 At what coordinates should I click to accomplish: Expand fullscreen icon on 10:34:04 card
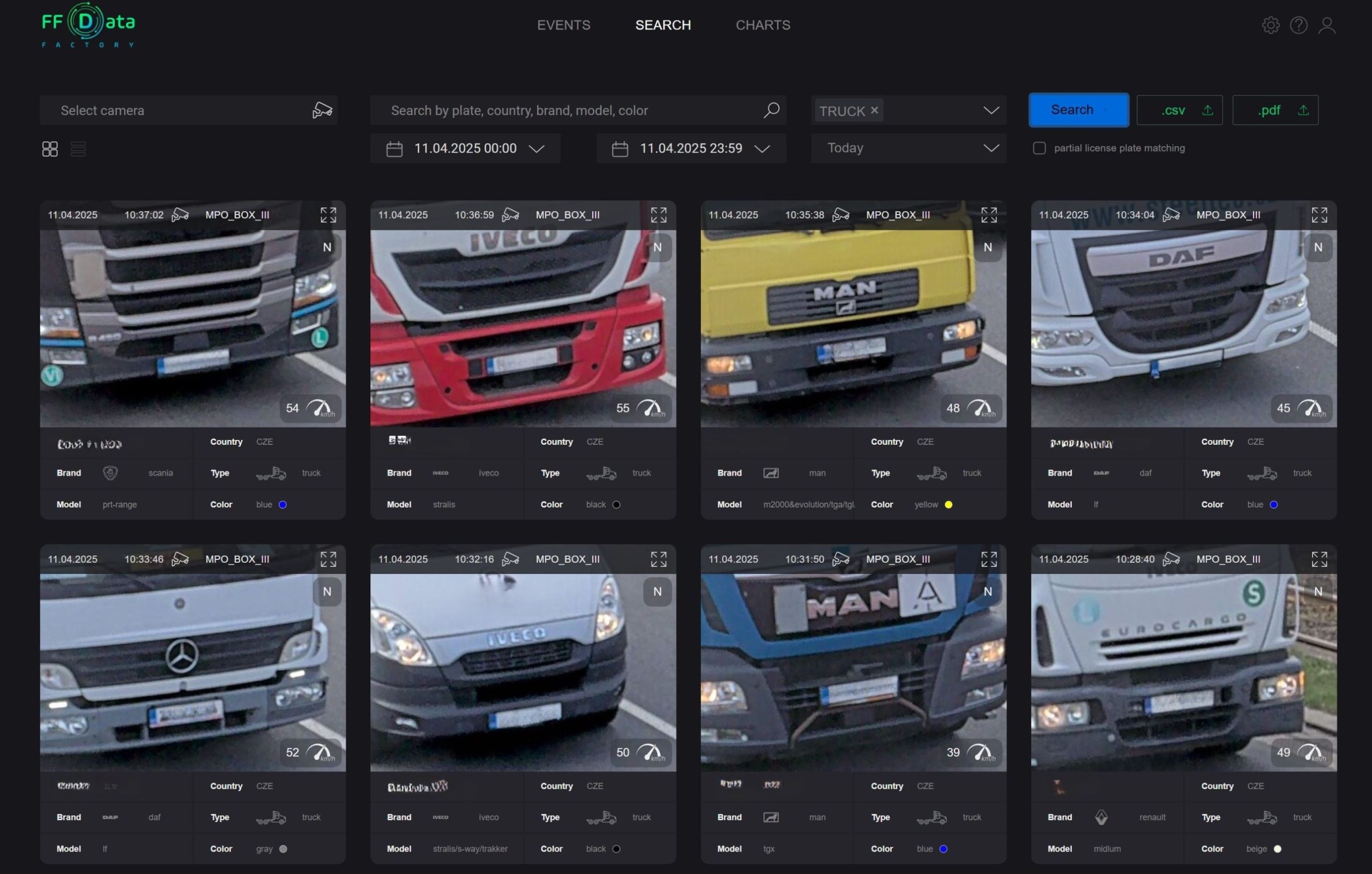[1319, 215]
